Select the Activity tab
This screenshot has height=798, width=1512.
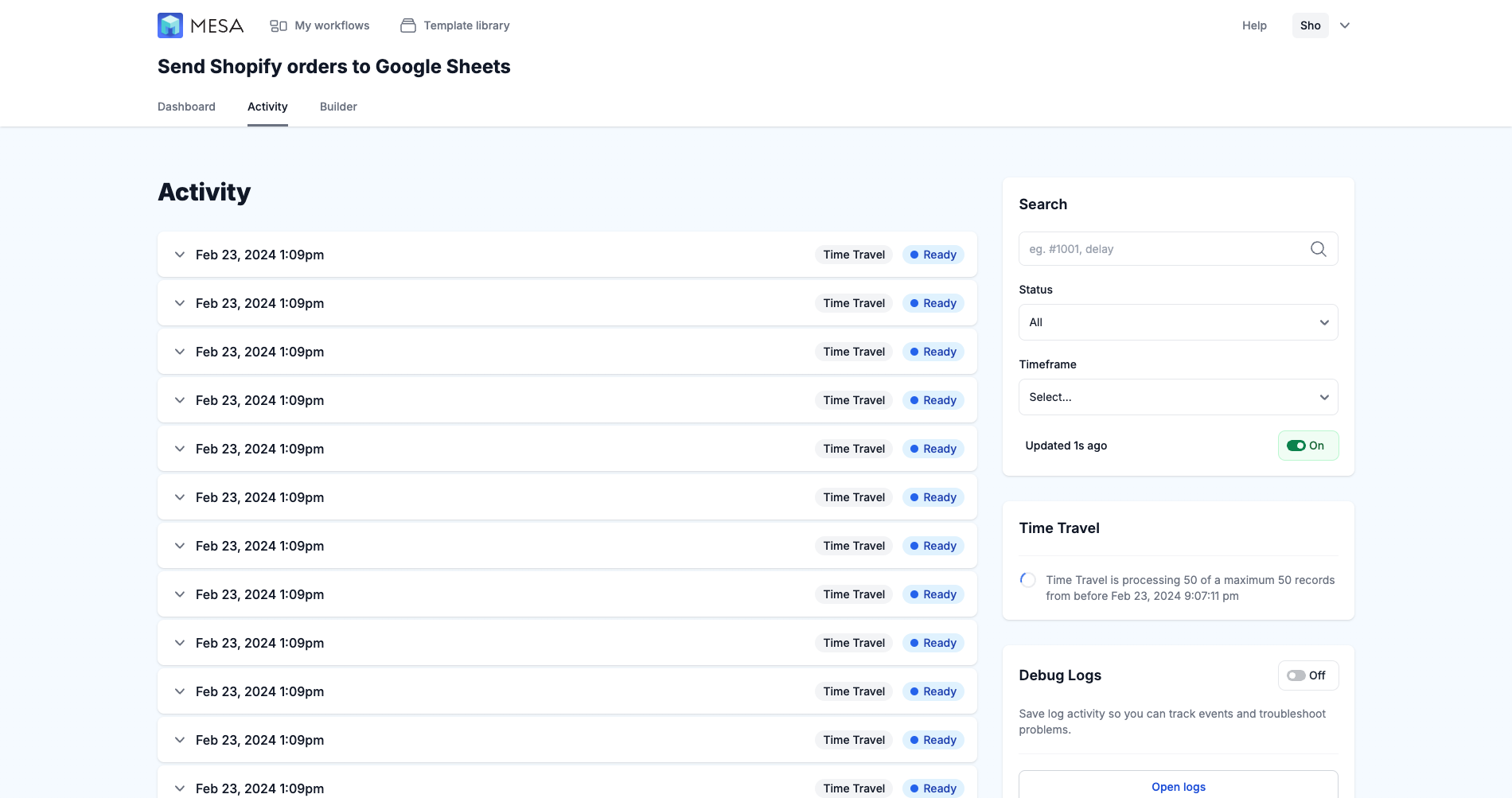tap(267, 107)
